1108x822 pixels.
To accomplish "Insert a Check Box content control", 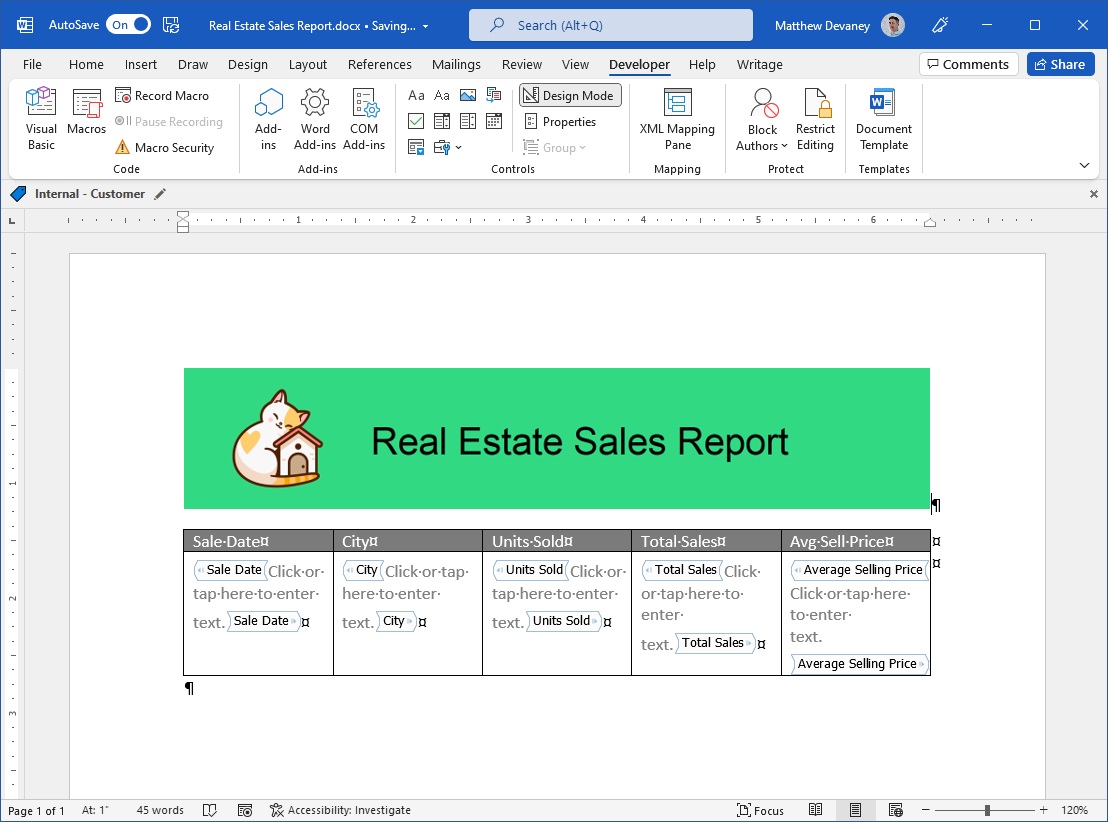I will point(415,121).
